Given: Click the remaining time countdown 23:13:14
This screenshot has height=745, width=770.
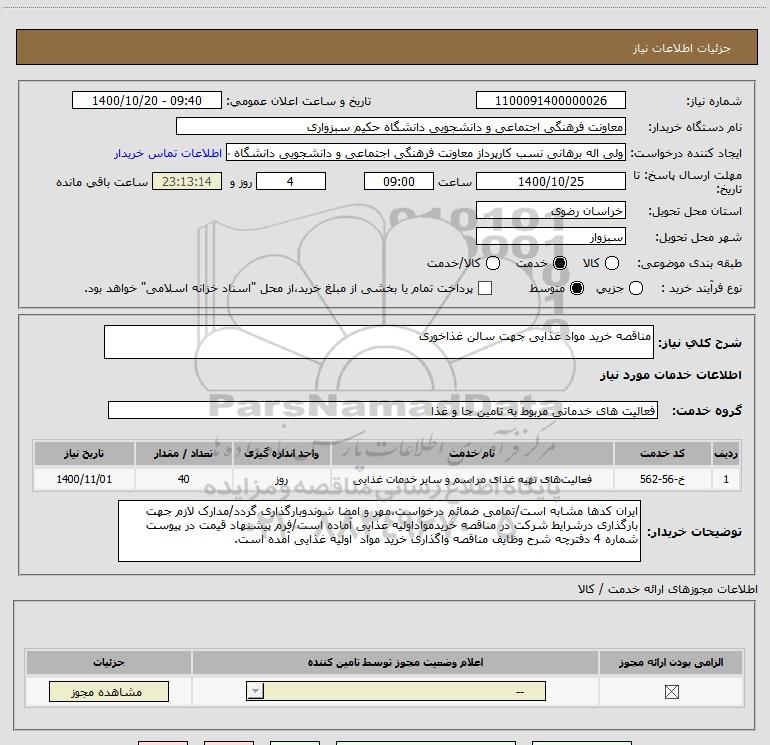Looking at the screenshot, I should pyautogui.click(x=187, y=181).
